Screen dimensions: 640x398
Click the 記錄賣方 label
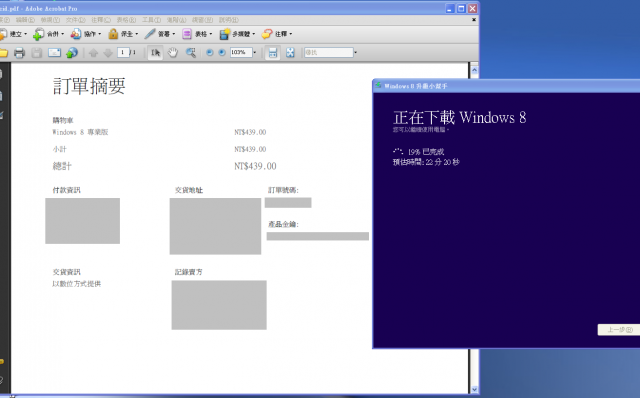point(189,272)
